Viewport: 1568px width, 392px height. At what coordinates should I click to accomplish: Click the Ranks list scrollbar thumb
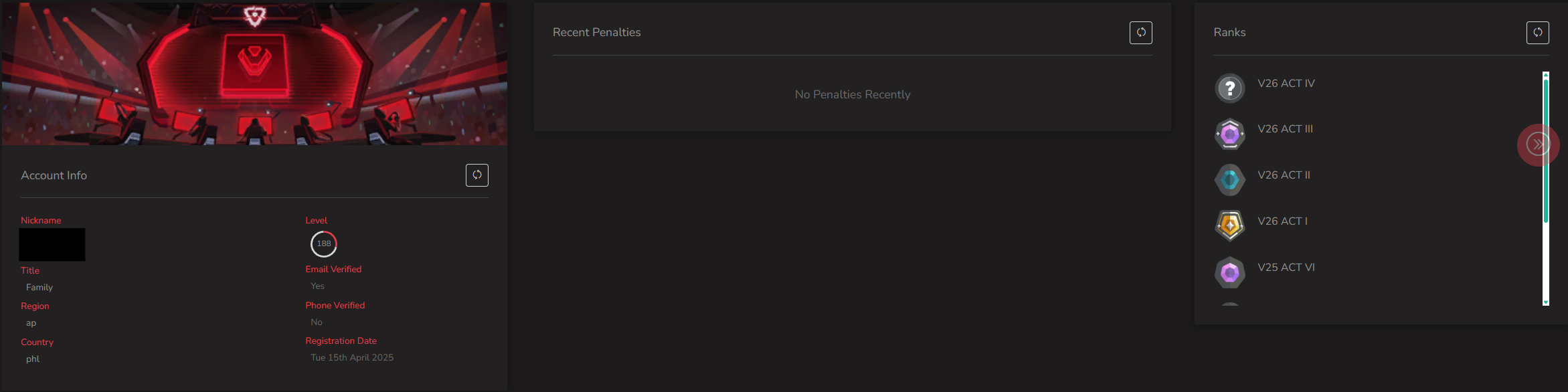[x=1546, y=151]
